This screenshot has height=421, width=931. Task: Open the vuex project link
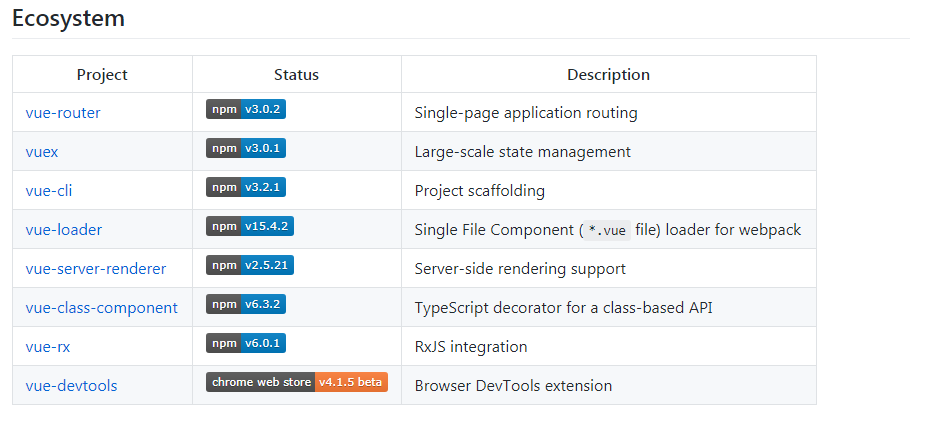pyautogui.click(x=42, y=151)
